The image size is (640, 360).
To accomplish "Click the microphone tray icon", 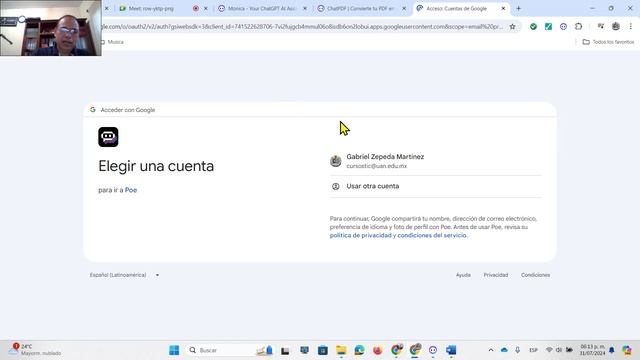I will 518,350.
